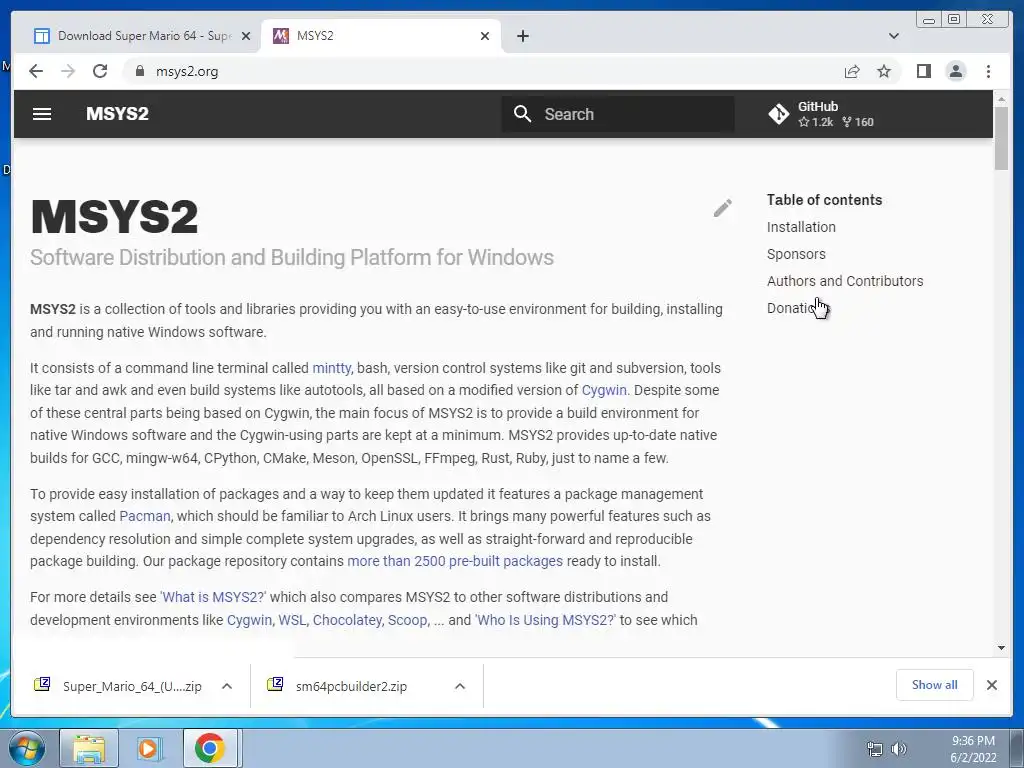This screenshot has width=1024, height=768.
Task: Follow the Pacman link
Action: click(x=144, y=516)
